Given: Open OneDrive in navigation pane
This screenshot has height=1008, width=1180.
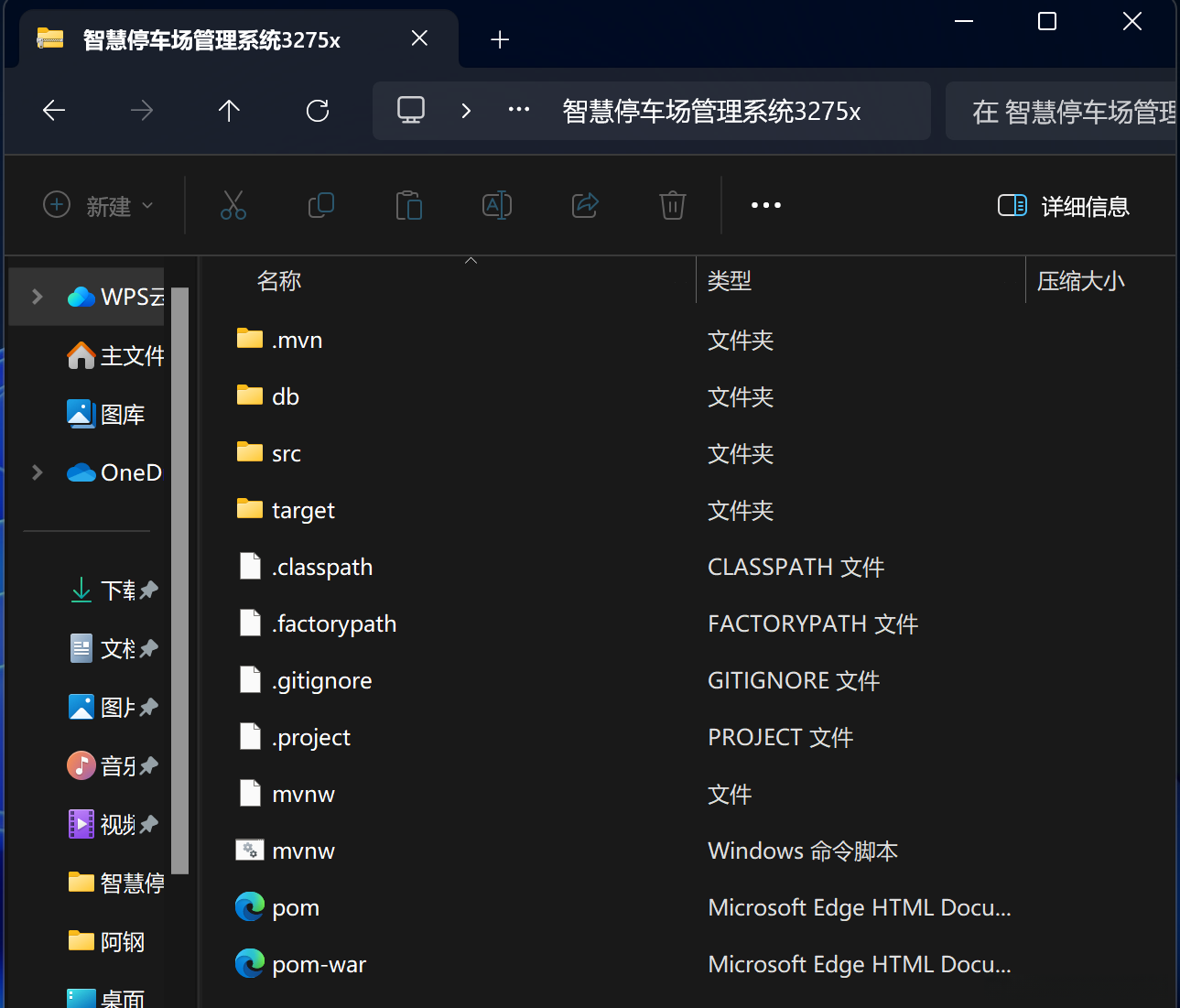Looking at the screenshot, I should (114, 472).
